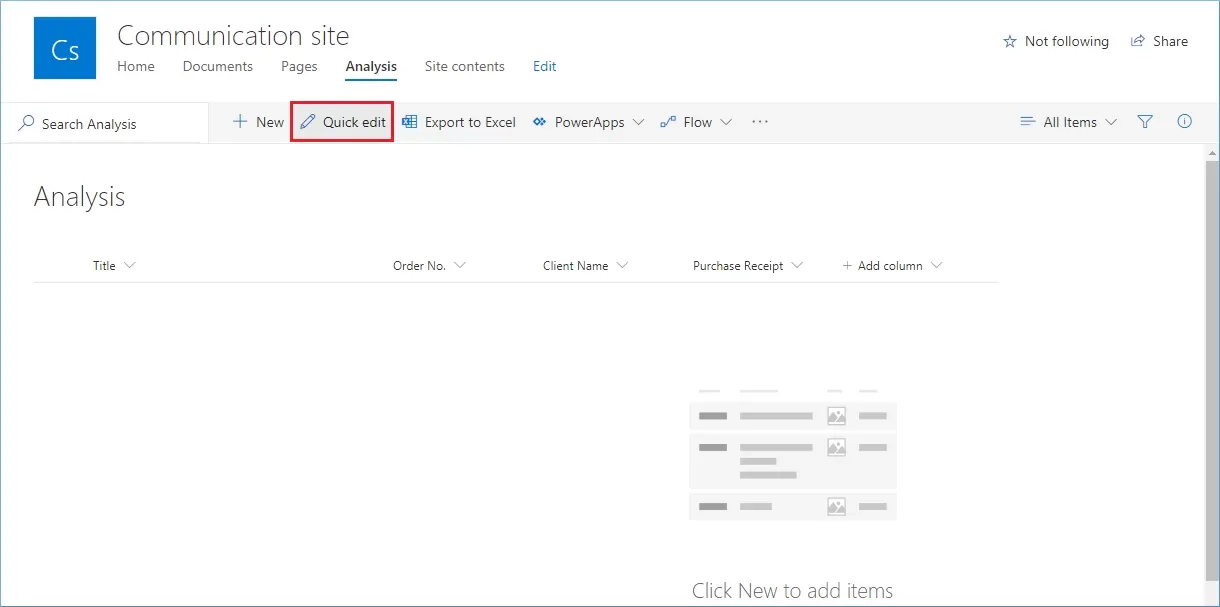Click Export to Excel
The image size is (1220, 607).
pyautogui.click(x=459, y=122)
